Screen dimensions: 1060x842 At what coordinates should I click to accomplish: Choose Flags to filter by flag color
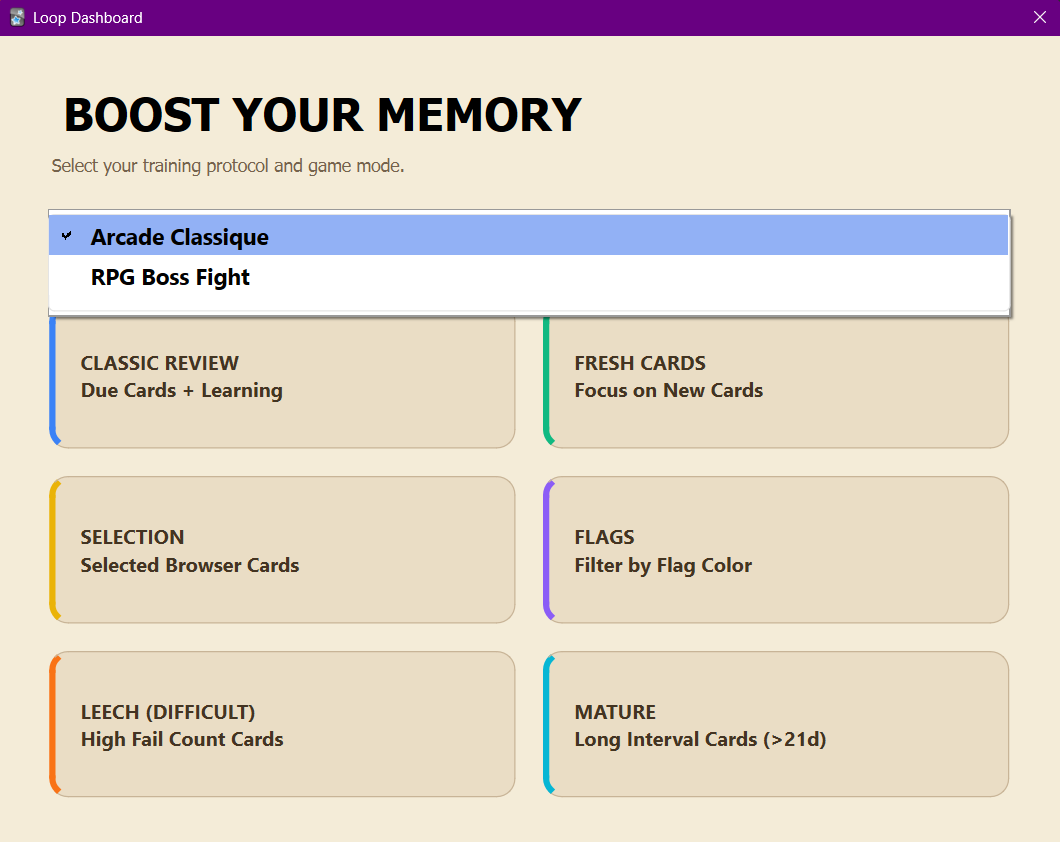[777, 549]
